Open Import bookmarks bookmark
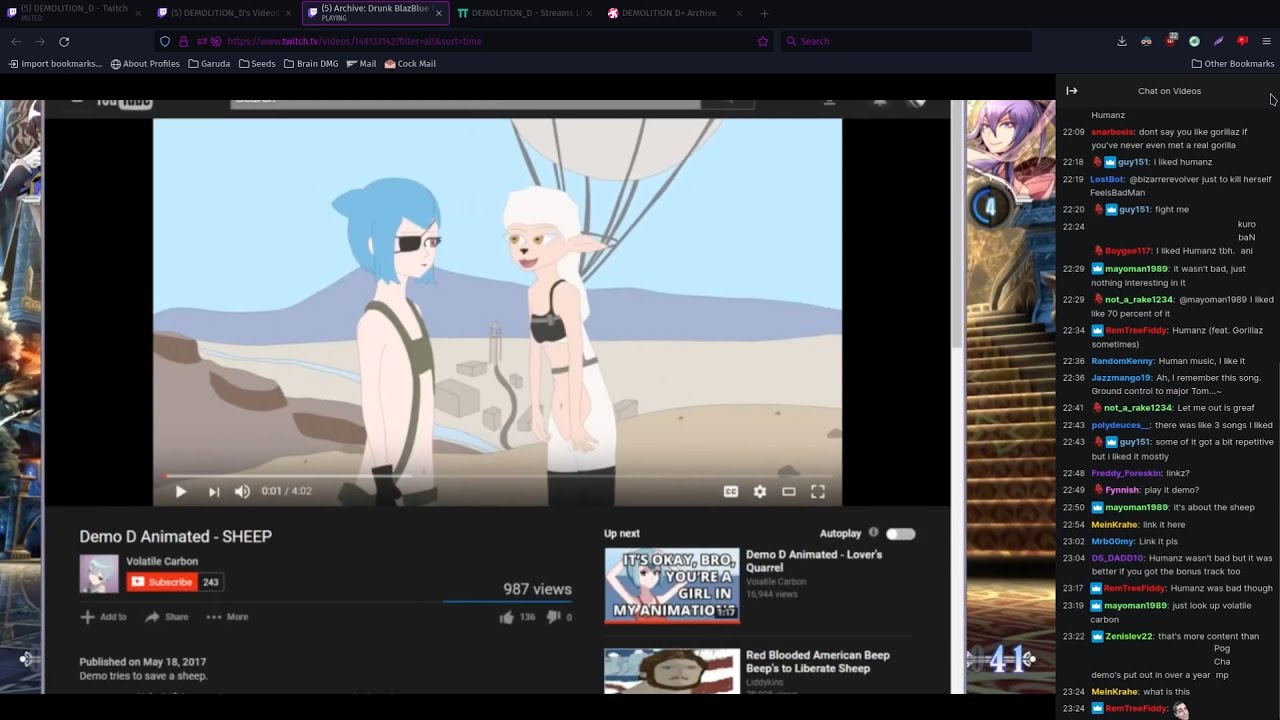This screenshot has width=1280, height=720. (55, 63)
